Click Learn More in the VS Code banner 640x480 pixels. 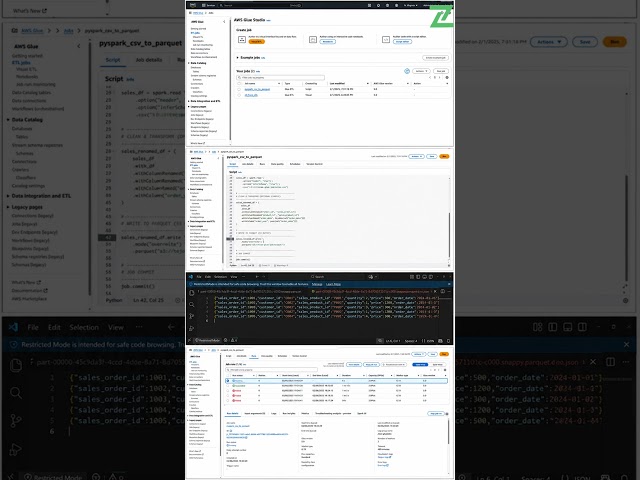coord(333,284)
